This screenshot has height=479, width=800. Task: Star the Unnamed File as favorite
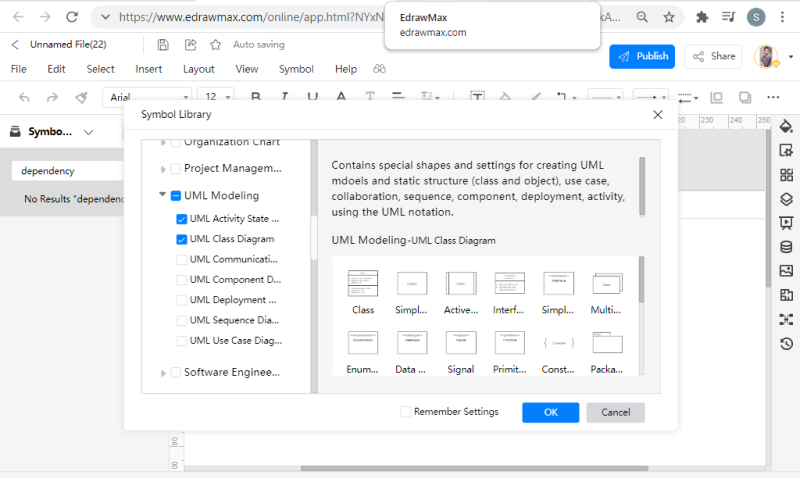point(215,45)
